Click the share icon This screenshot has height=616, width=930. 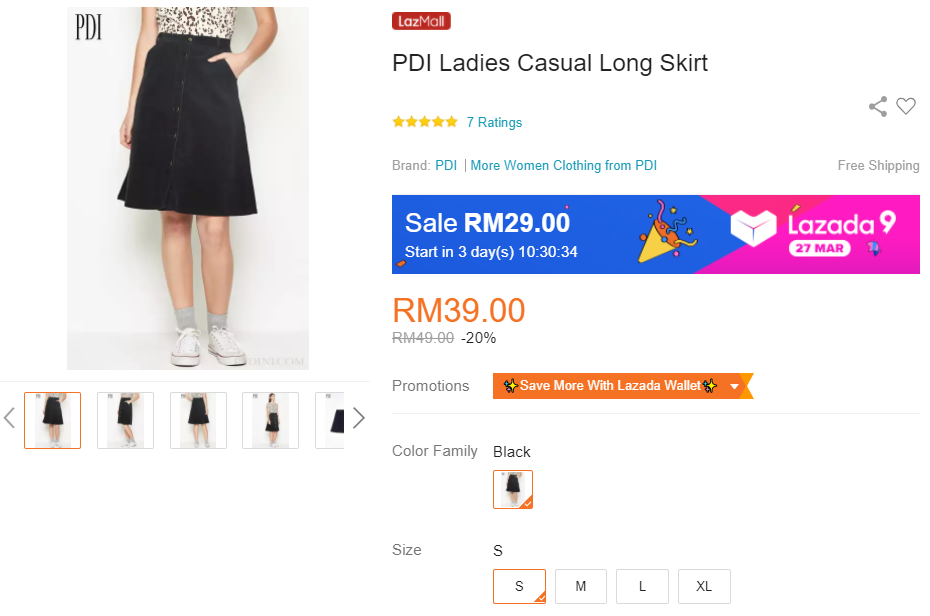tap(878, 107)
